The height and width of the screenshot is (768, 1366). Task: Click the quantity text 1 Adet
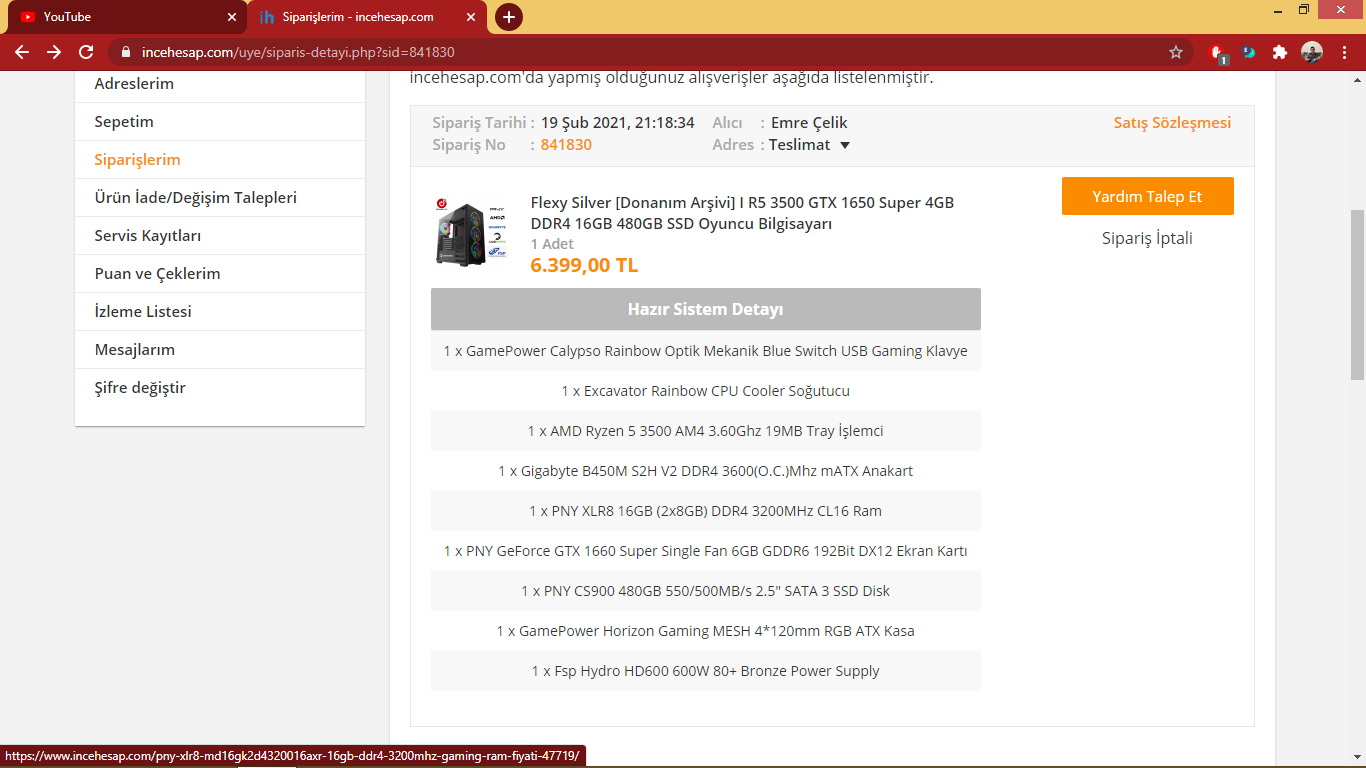[552, 244]
